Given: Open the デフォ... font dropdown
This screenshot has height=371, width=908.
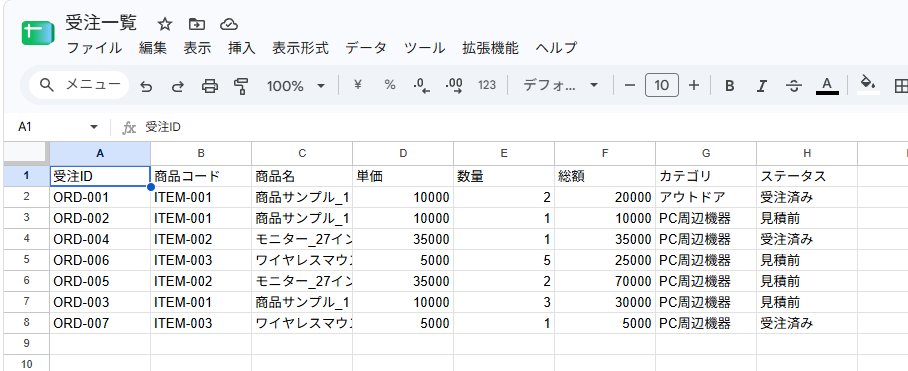Looking at the screenshot, I should (x=561, y=86).
